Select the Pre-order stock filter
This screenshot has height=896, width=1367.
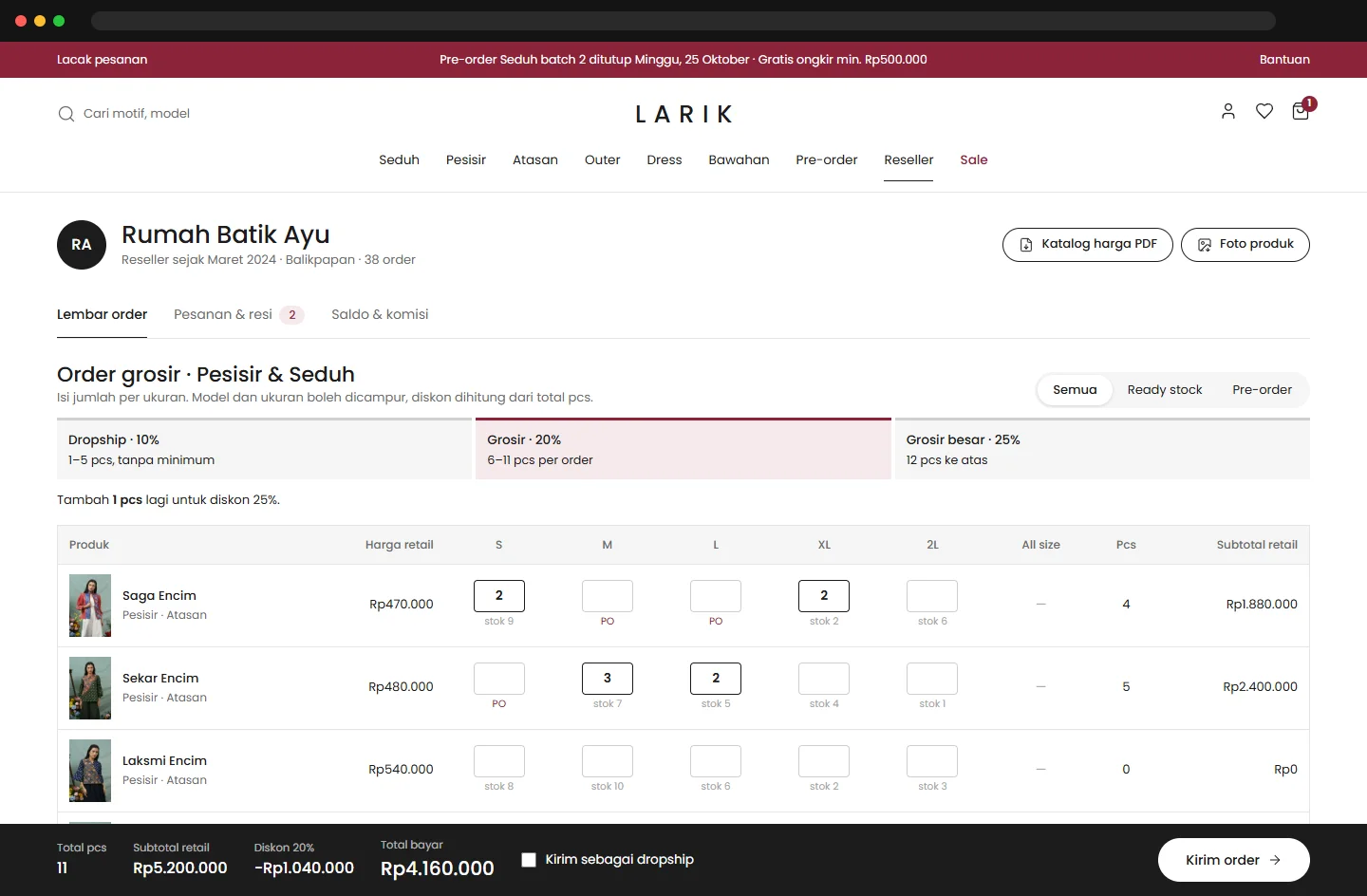pyautogui.click(x=1262, y=389)
